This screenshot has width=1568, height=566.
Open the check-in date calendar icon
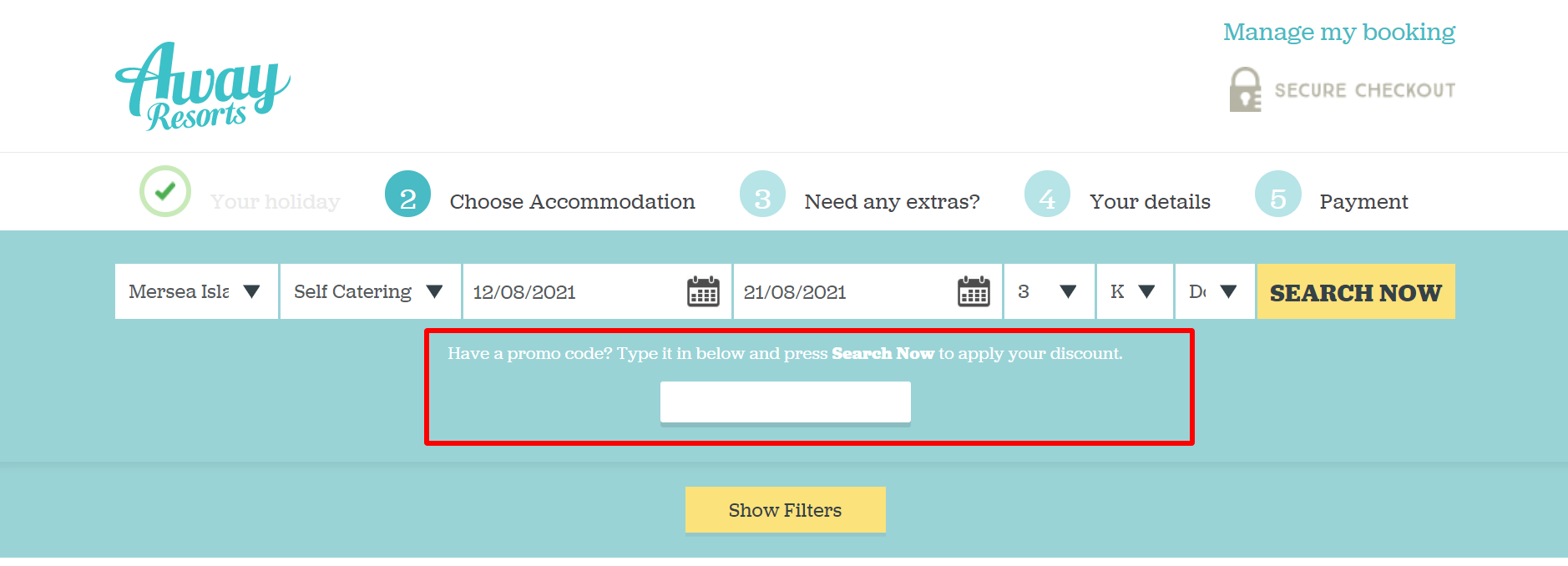[703, 291]
